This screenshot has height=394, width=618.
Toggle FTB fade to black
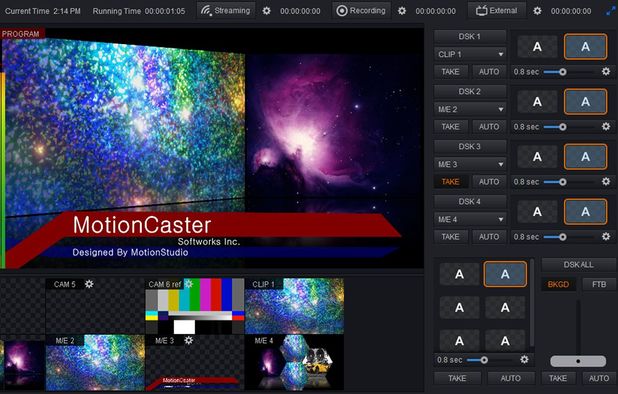599,284
